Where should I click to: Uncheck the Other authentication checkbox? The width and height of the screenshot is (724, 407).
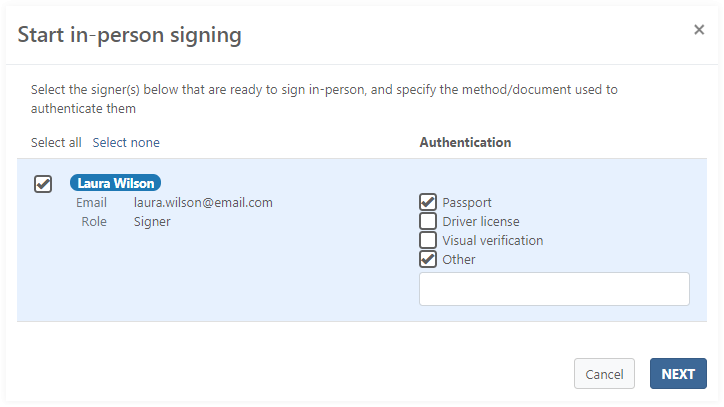(428, 259)
